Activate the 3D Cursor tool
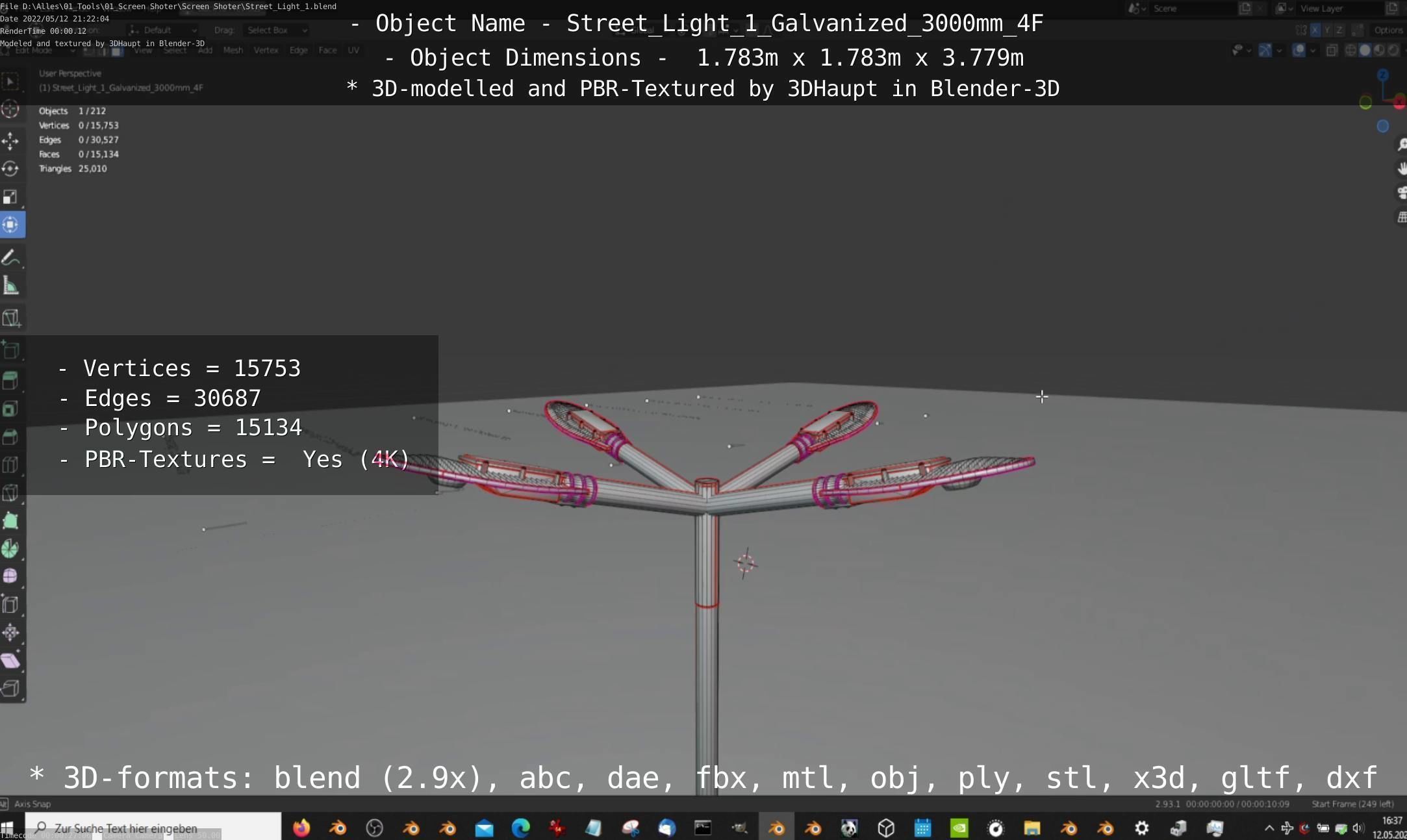 pyautogui.click(x=10, y=110)
